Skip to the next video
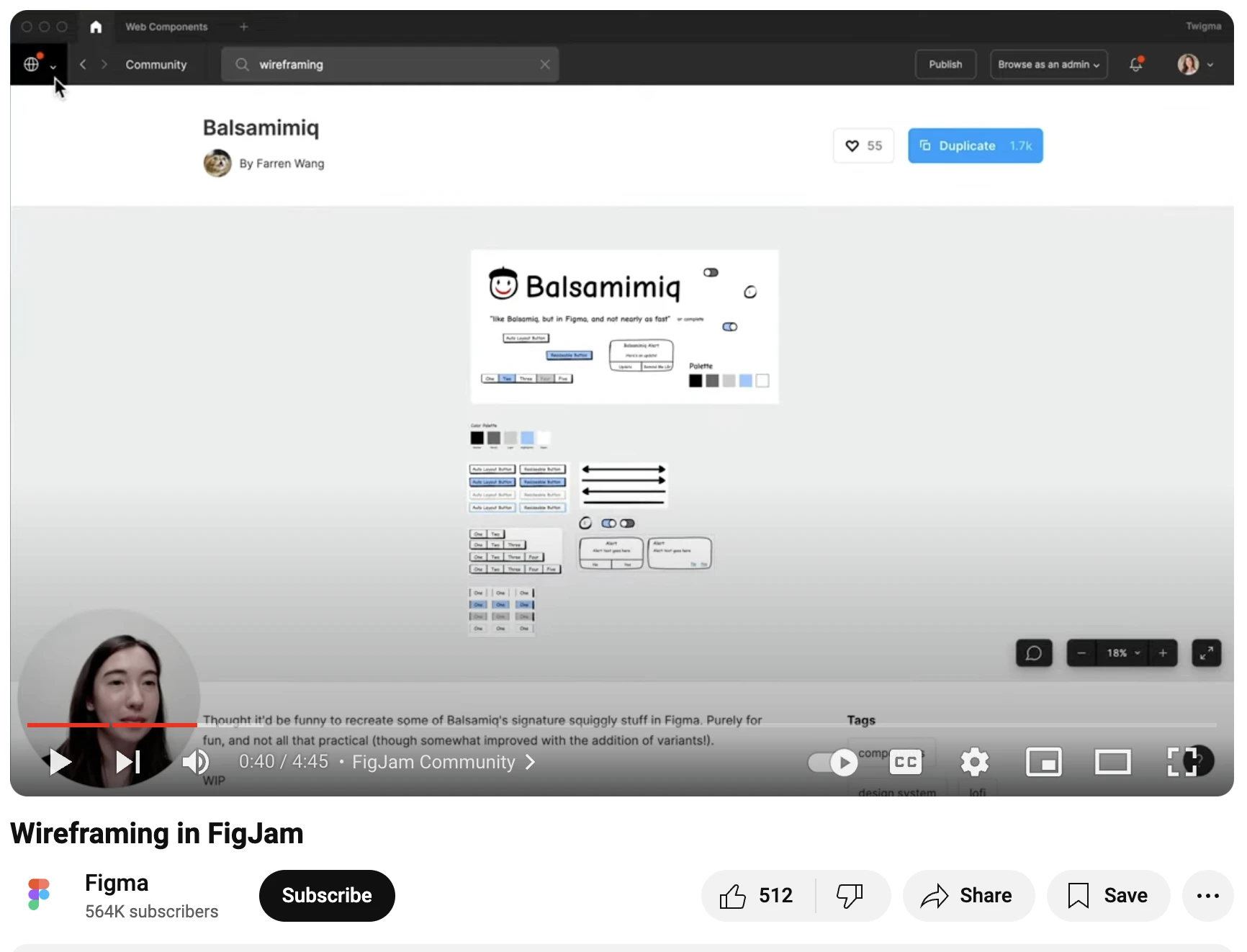The height and width of the screenshot is (952, 1247). tap(128, 762)
